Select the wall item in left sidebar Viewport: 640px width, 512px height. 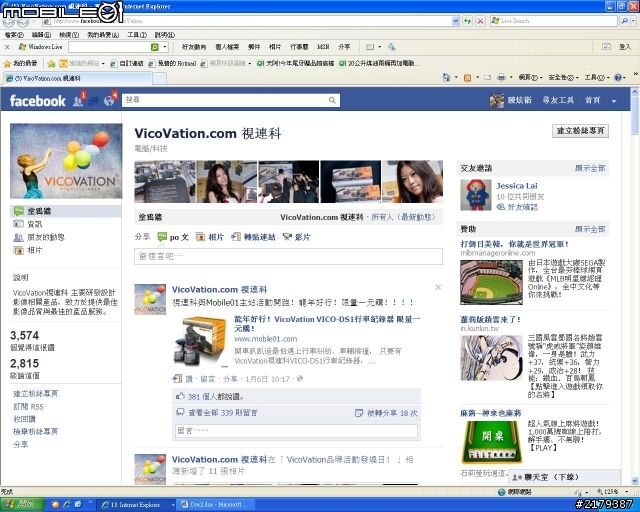(66, 211)
